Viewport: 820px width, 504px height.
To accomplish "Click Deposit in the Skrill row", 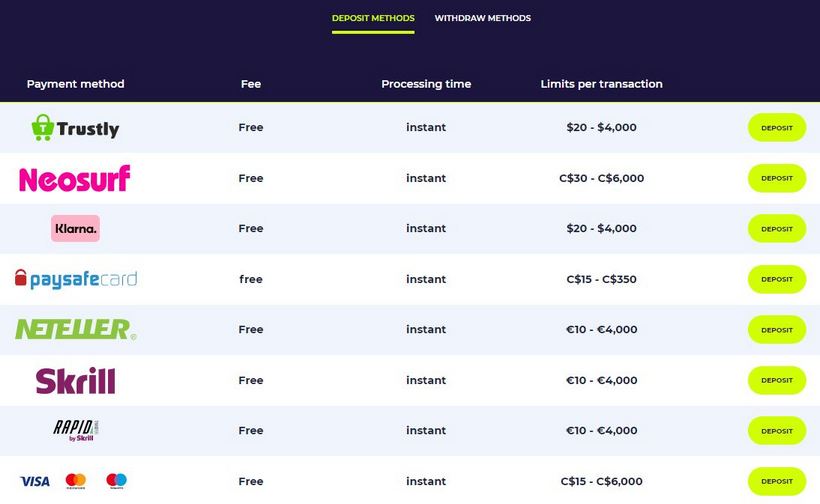I will (x=777, y=380).
